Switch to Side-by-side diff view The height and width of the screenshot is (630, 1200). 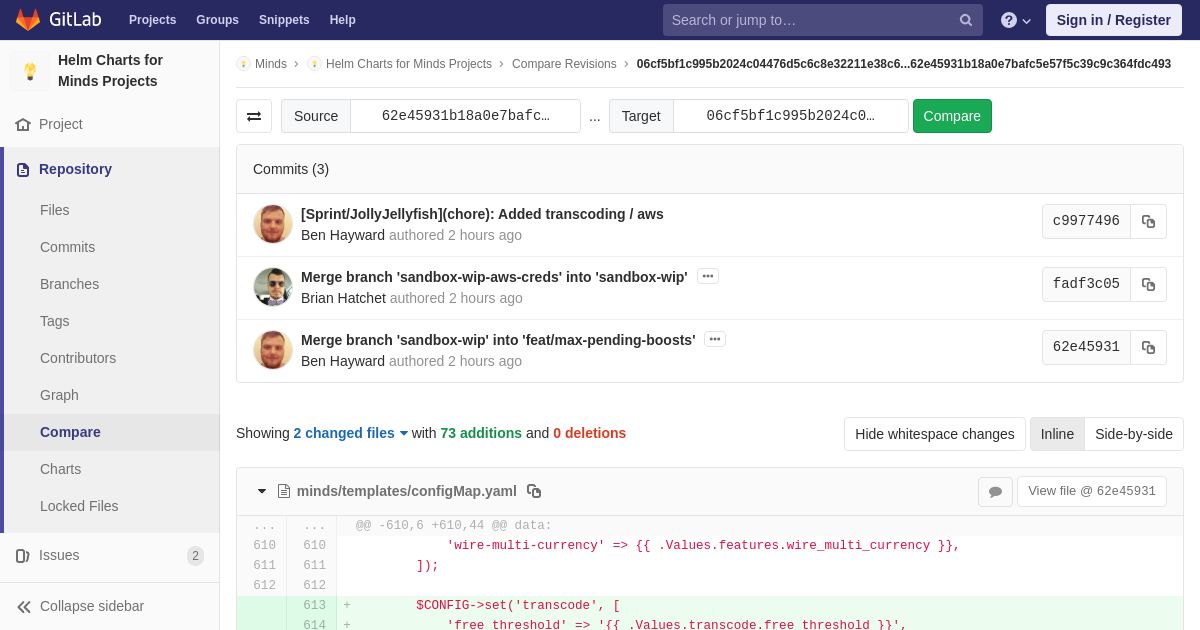pos(1134,434)
